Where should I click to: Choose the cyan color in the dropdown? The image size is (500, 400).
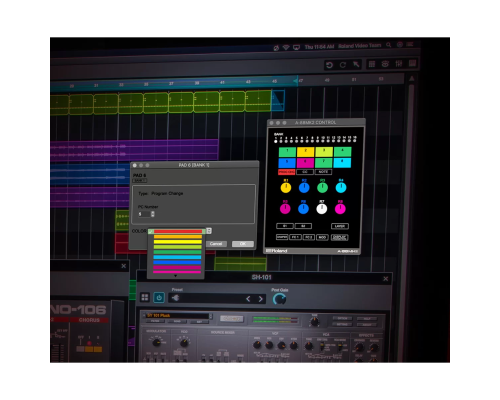(178, 257)
